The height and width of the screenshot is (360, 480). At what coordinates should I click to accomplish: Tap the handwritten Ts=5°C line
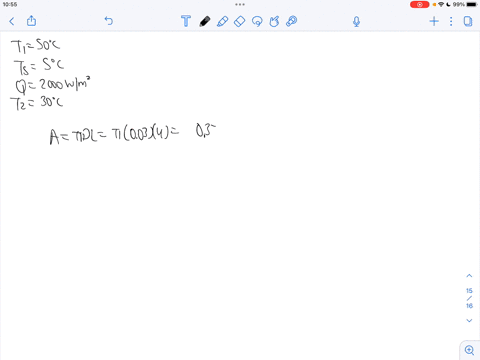(x=39, y=66)
